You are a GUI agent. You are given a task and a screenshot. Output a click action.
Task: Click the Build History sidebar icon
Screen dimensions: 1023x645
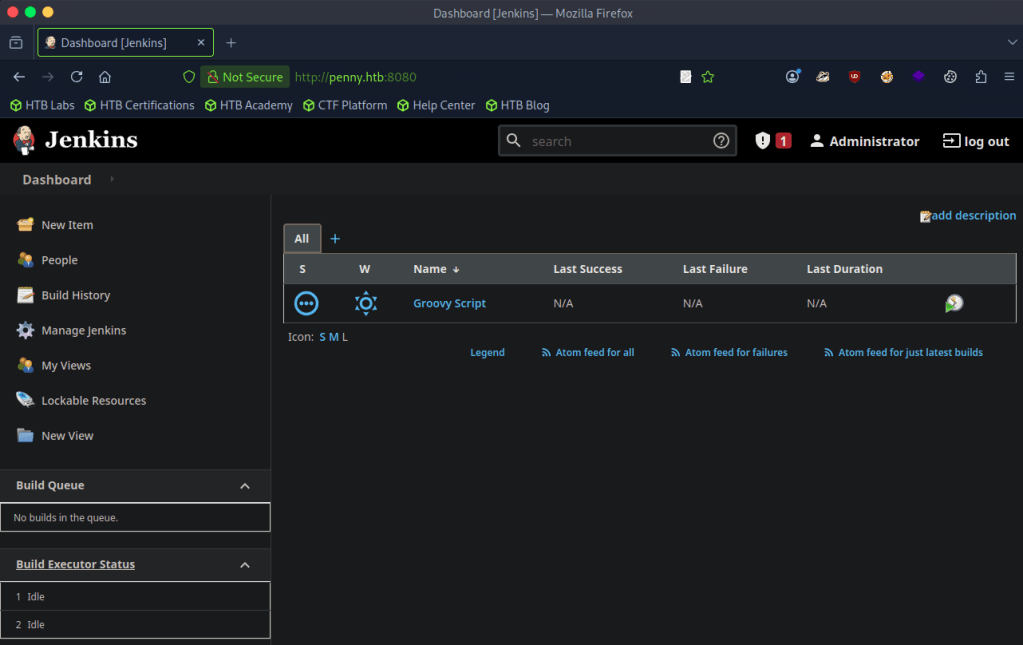point(26,295)
